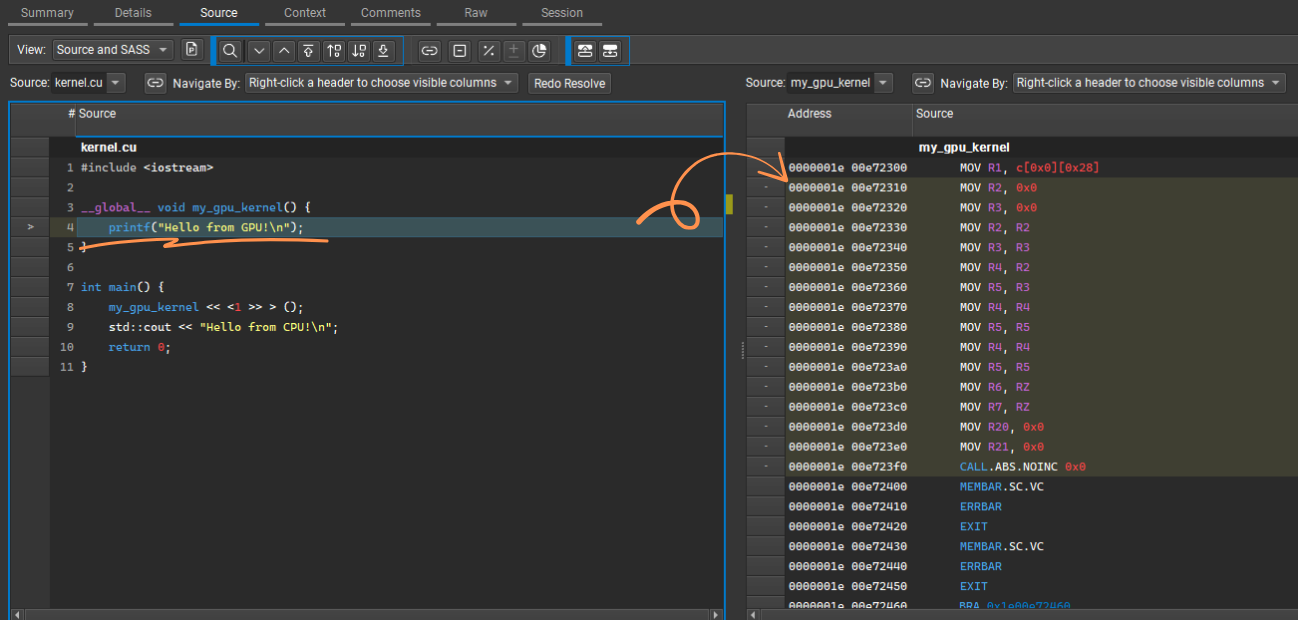1300x620 pixels.
Task: Jump to the highest value line icon
Action: [309, 50]
